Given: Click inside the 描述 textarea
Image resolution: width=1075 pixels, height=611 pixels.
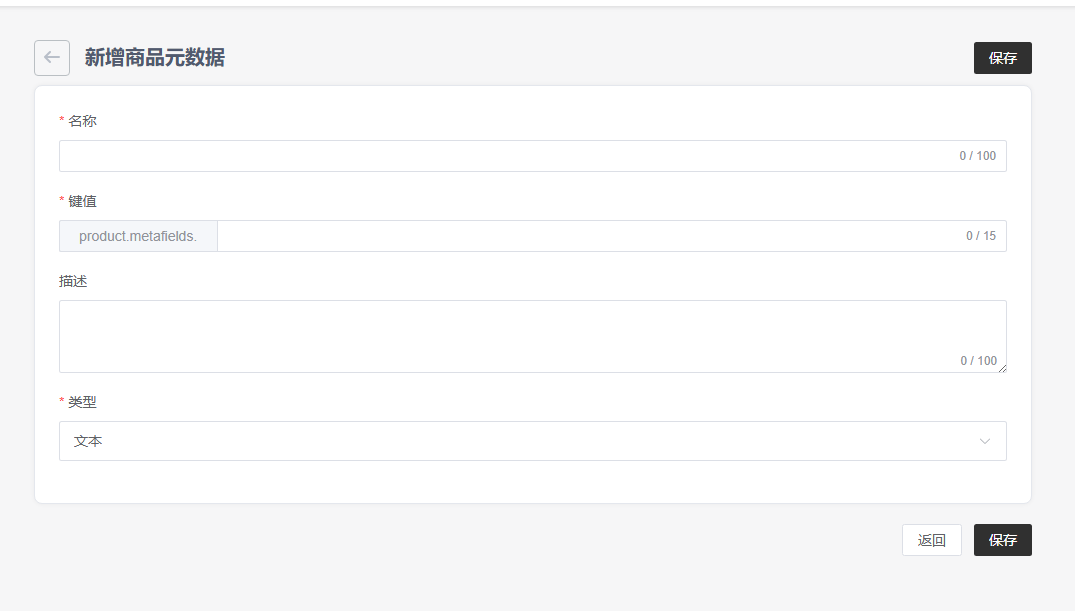Looking at the screenshot, I should (500, 330).
